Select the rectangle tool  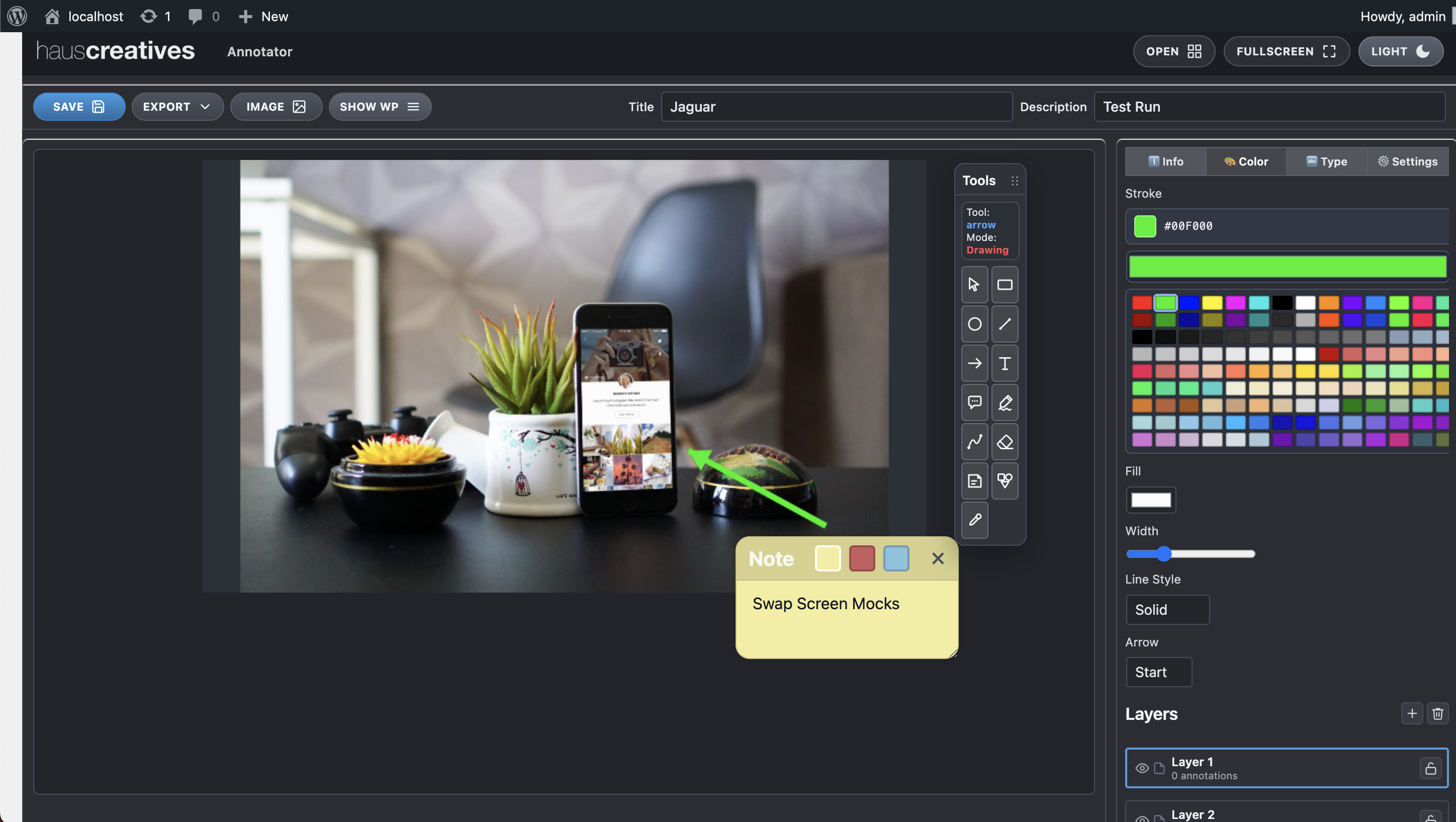pyautogui.click(x=1005, y=285)
